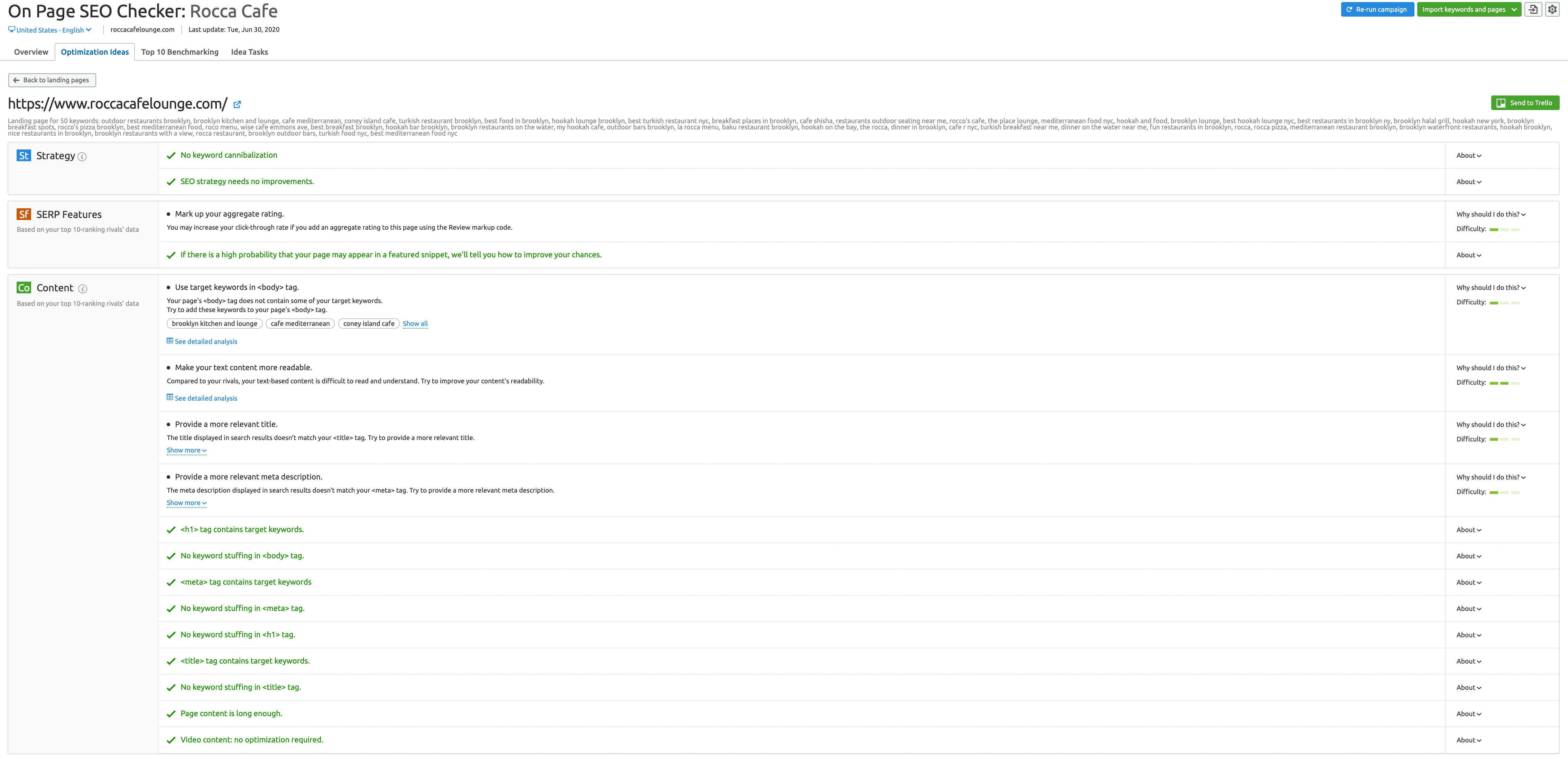Viewport: 1568px width, 759px height.
Task: Select the Optimization Ideas tab
Action: (94, 52)
